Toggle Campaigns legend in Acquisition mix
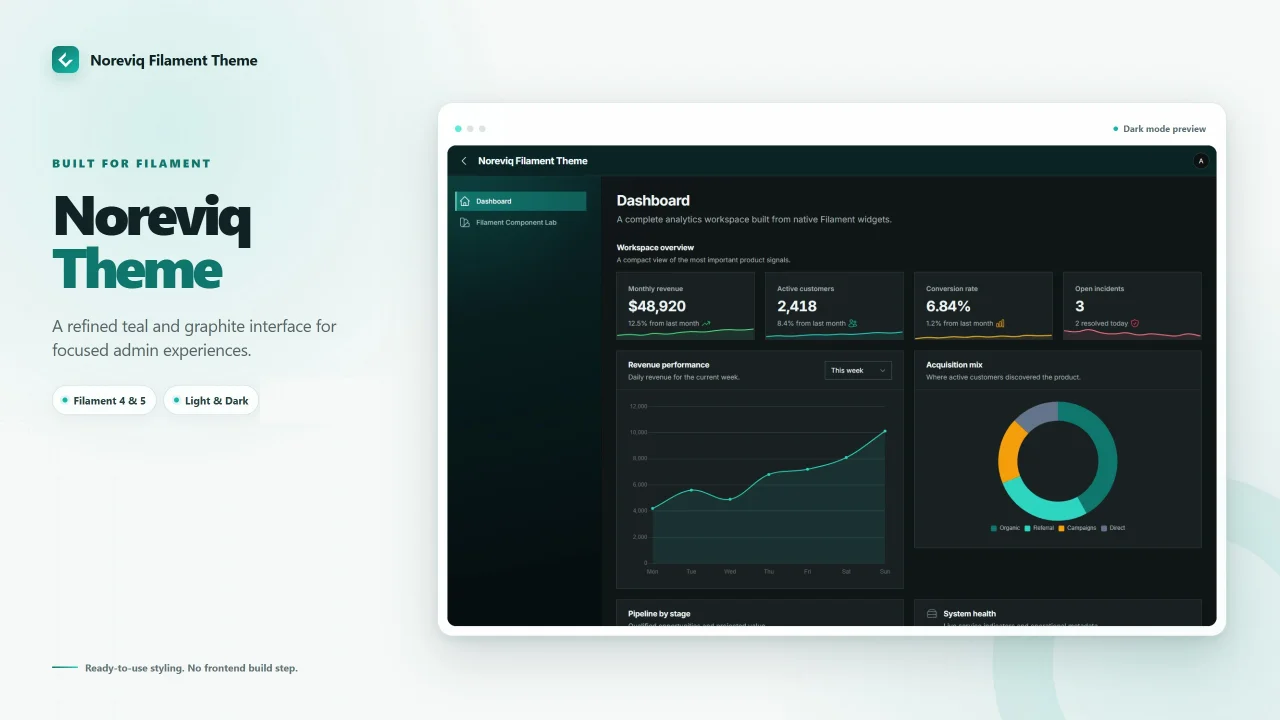1280x720 pixels. (x=1077, y=528)
